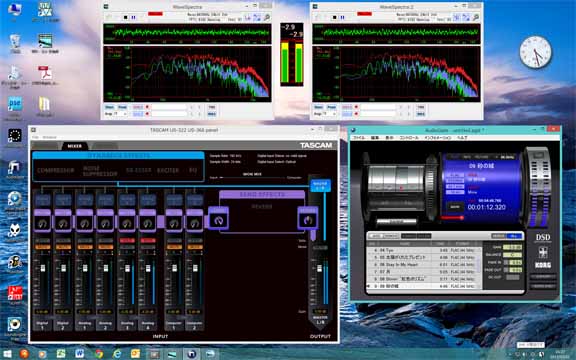This screenshot has height=360, width=576.
Task: Toggle the red button on Analog 3 channel
Action: [x=127, y=241]
